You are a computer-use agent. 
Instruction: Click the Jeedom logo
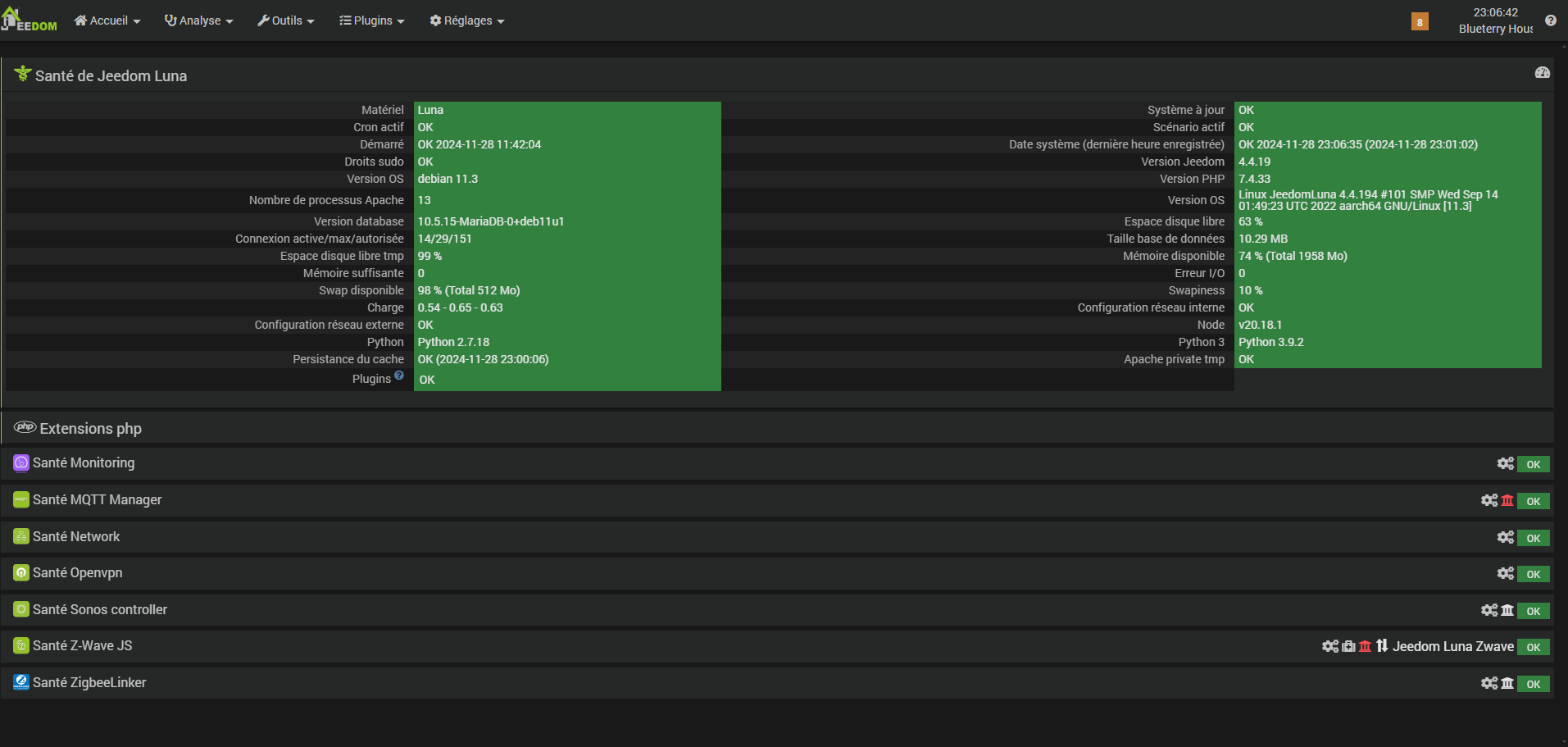(30, 20)
